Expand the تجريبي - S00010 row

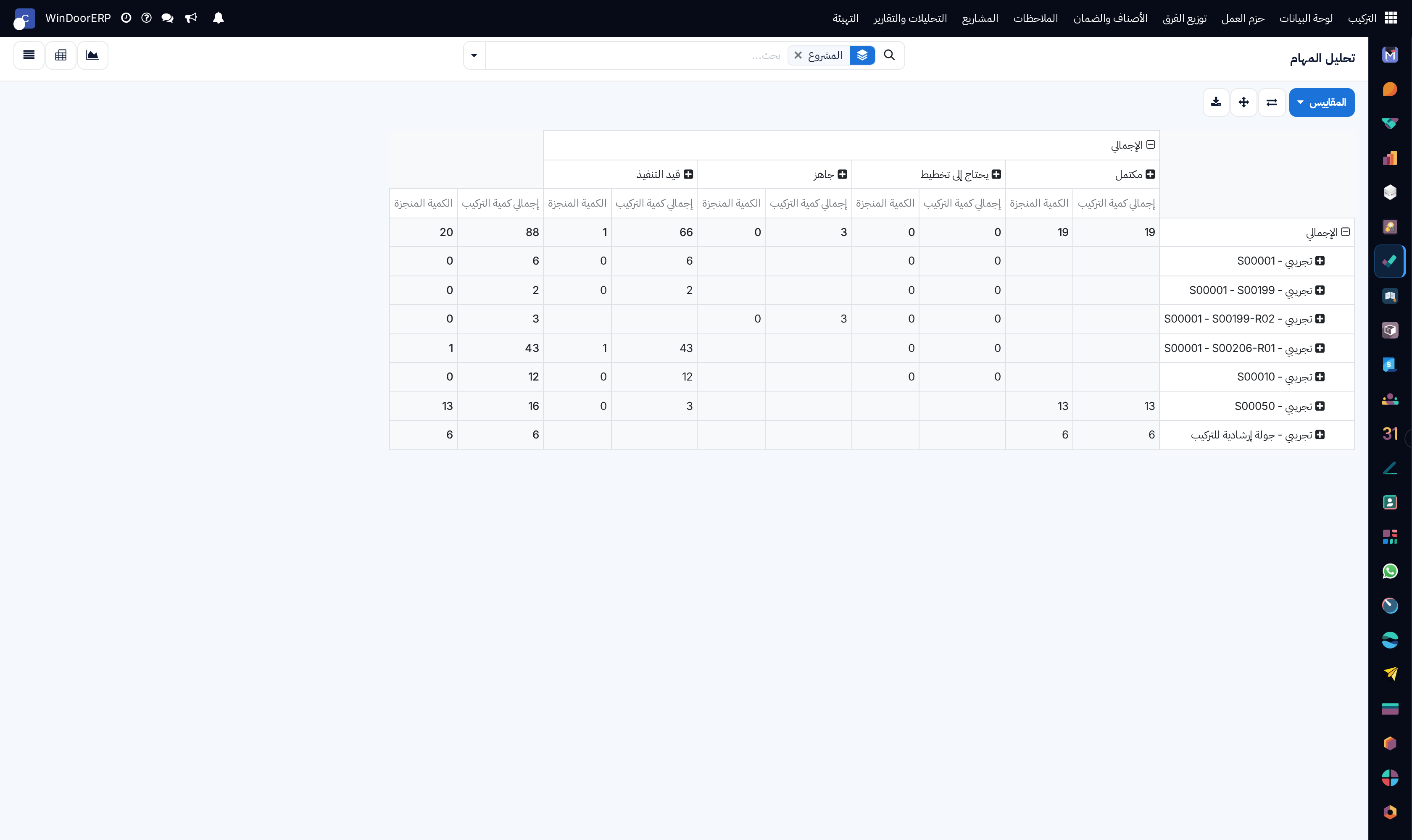click(x=1320, y=377)
